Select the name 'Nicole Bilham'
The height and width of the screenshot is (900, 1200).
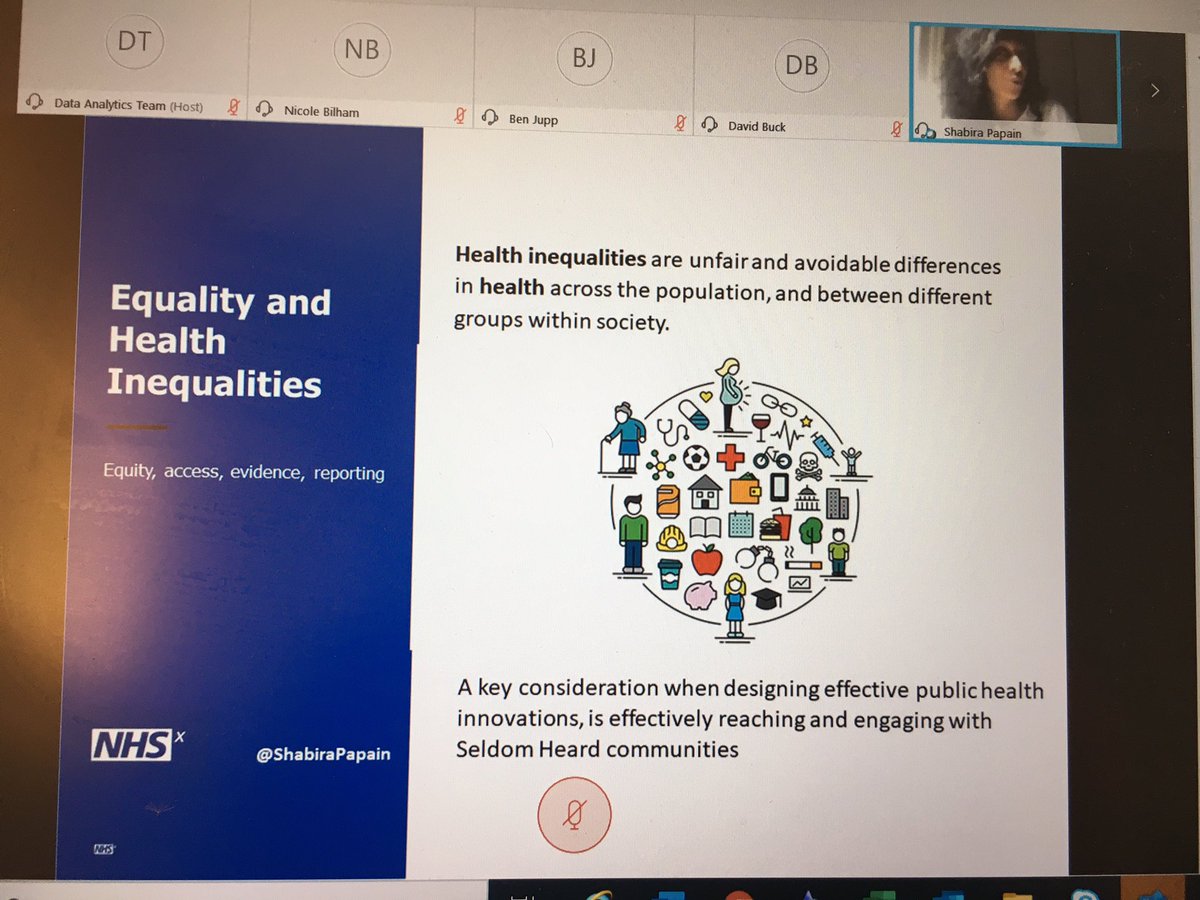click(321, 112)
